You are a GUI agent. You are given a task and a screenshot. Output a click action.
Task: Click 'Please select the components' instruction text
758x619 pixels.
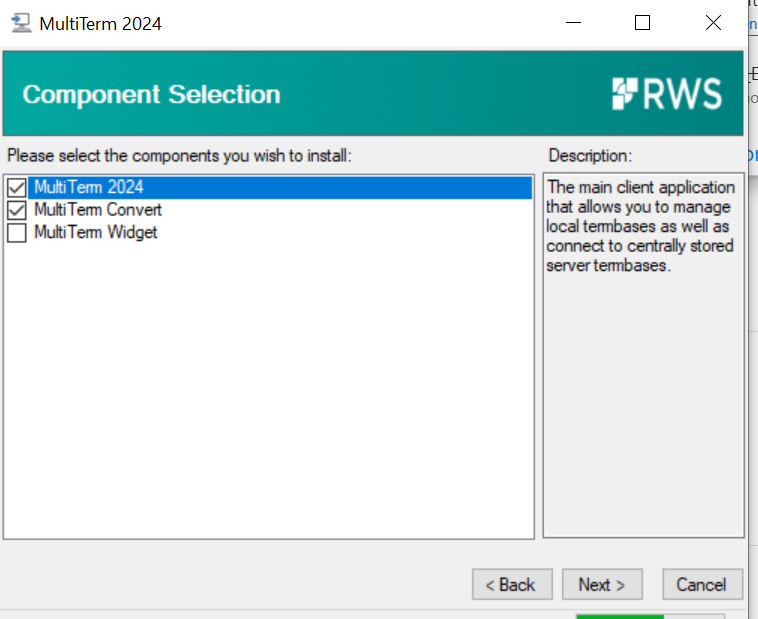coord(179,156)
